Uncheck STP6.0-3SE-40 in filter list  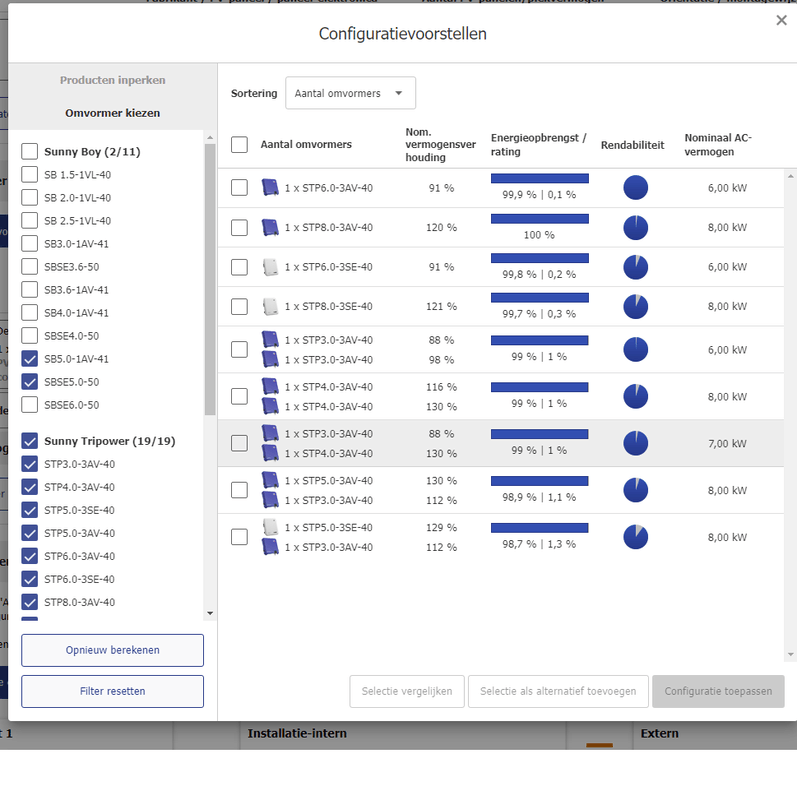30,579
